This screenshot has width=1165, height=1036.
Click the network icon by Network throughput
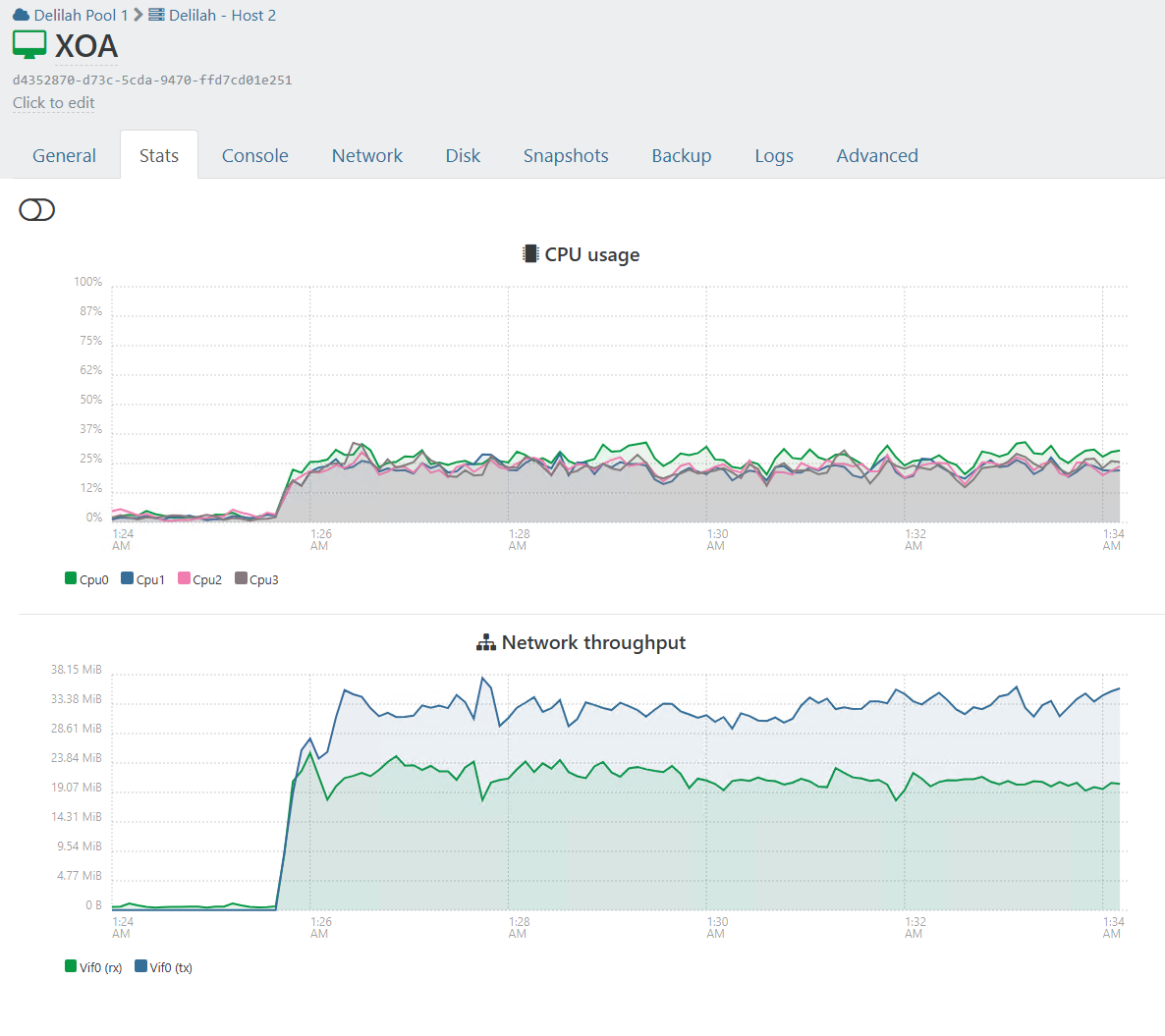tap(486, 643)
